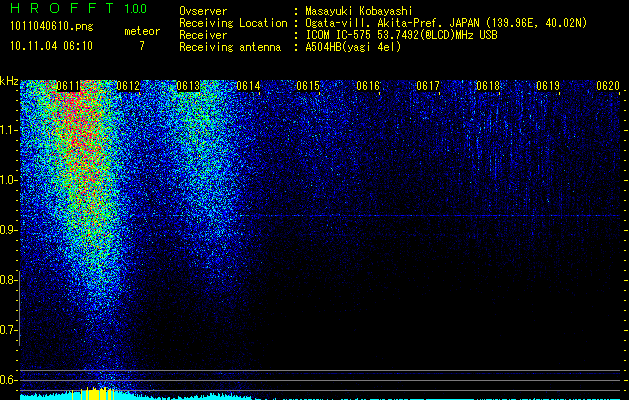Click the 0.7 kHz axis label
The width and height of the screenshot is (629, 400).
(x=8, y=330)
